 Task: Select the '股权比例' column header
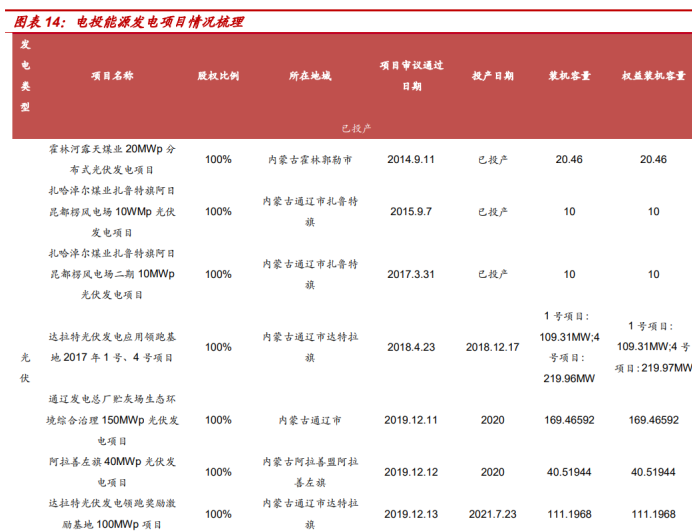(x=218, y=76)
